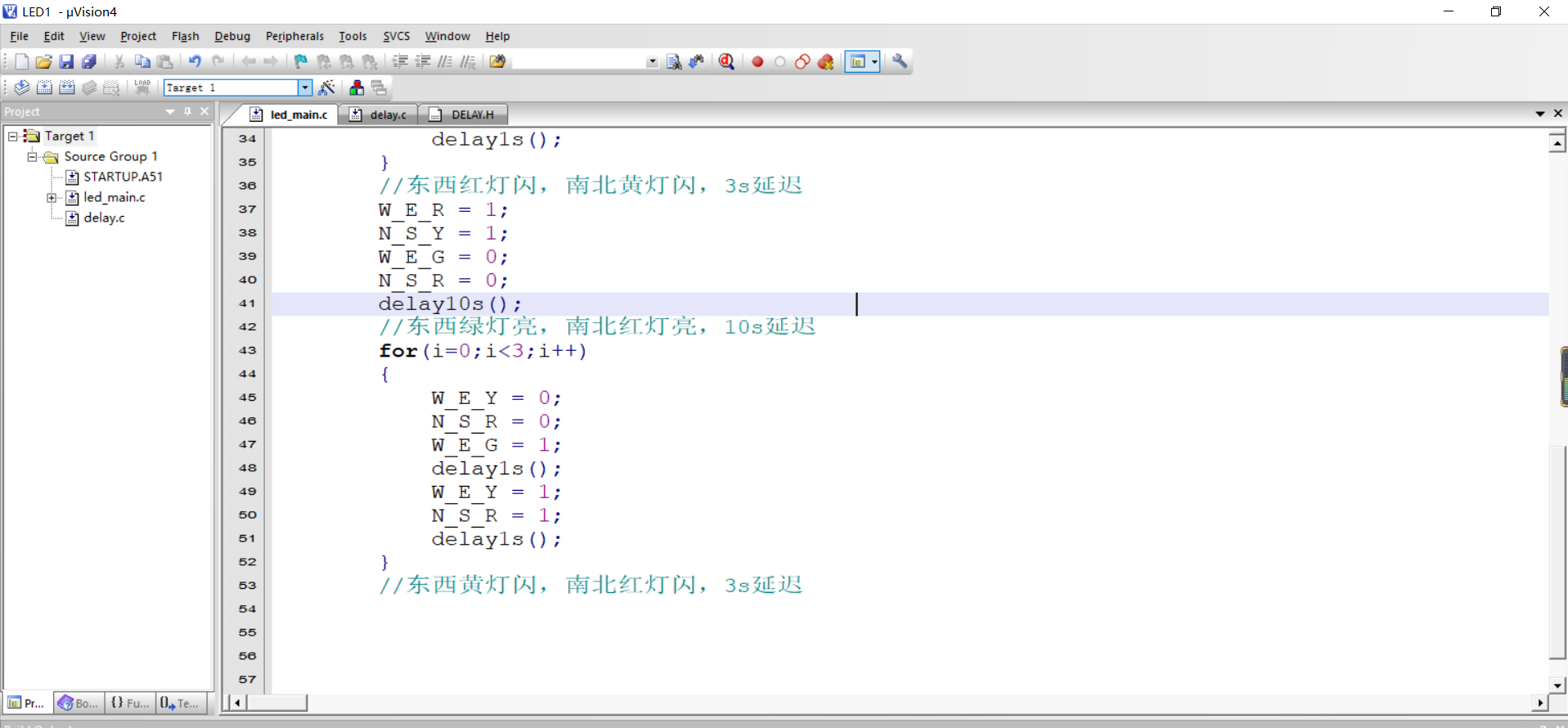This screenshot has height=728, width=1568.
Task: Open the Peripherals menu
Action: coord(294,36)
